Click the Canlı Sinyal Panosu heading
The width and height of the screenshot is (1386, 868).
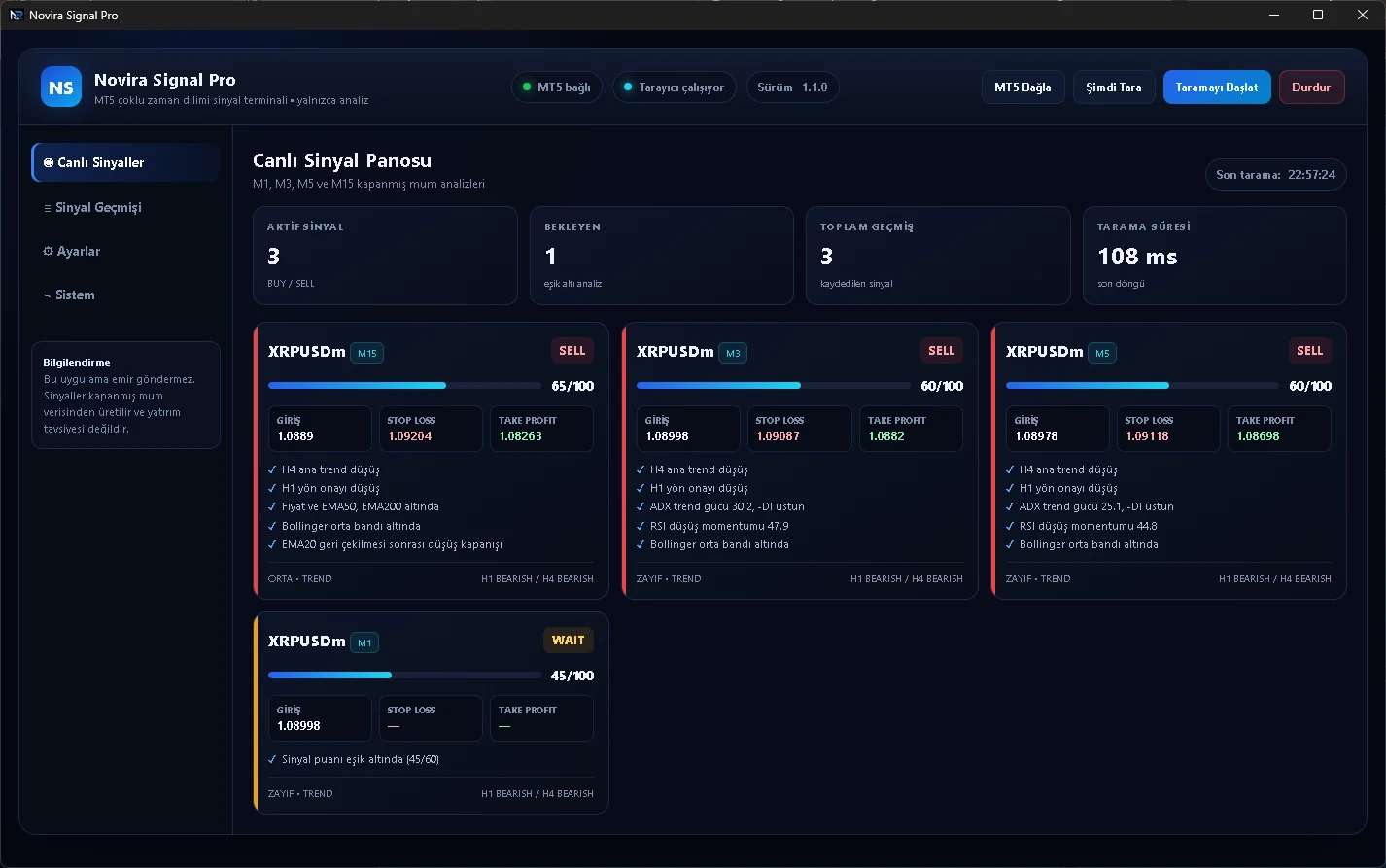342,161
